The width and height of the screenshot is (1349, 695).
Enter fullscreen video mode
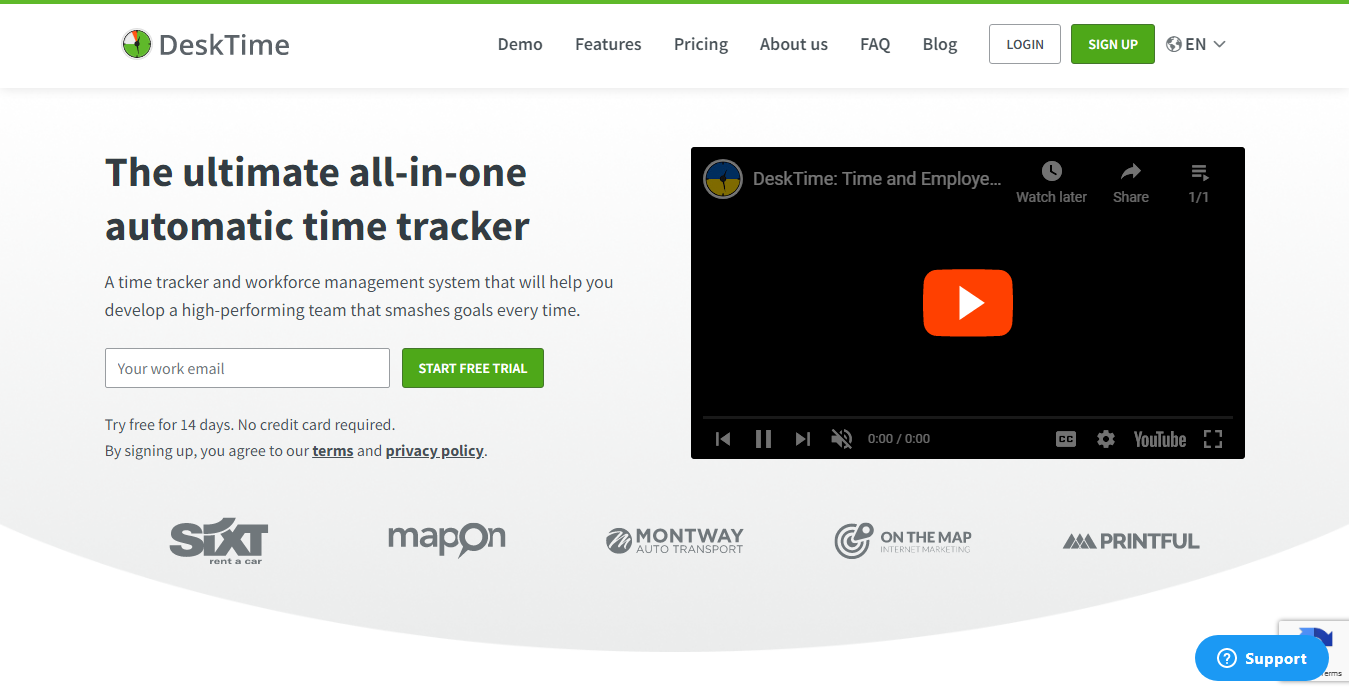(x=1213, y=439)
